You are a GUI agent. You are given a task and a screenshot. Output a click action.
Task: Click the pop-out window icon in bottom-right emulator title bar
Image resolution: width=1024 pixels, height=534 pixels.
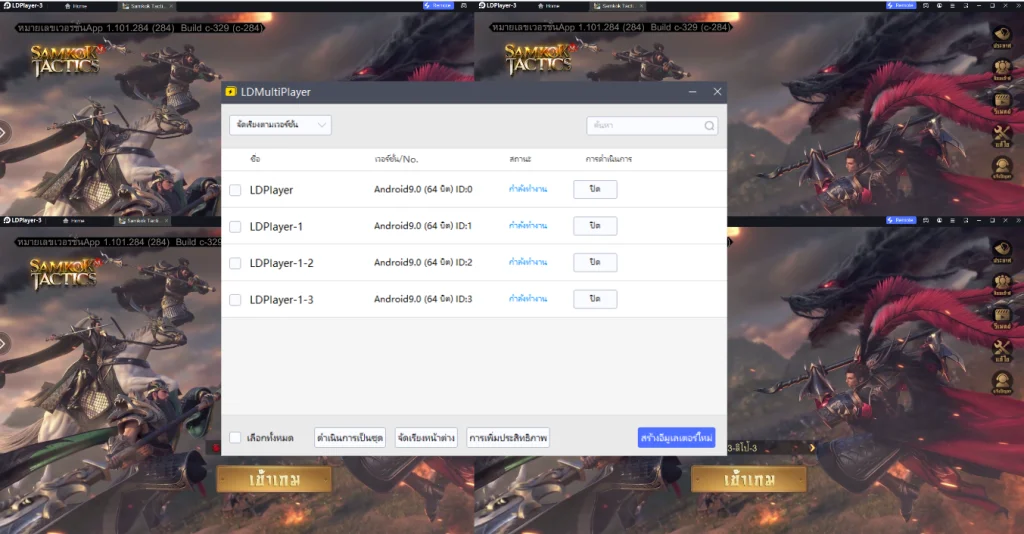[x=966, y=220]
